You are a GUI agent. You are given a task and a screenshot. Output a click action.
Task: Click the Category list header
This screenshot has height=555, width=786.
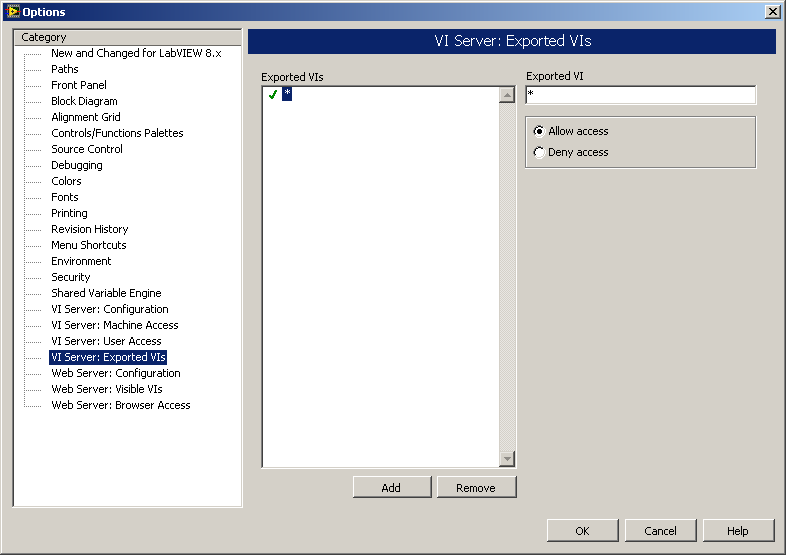click(x=127, y=37)
